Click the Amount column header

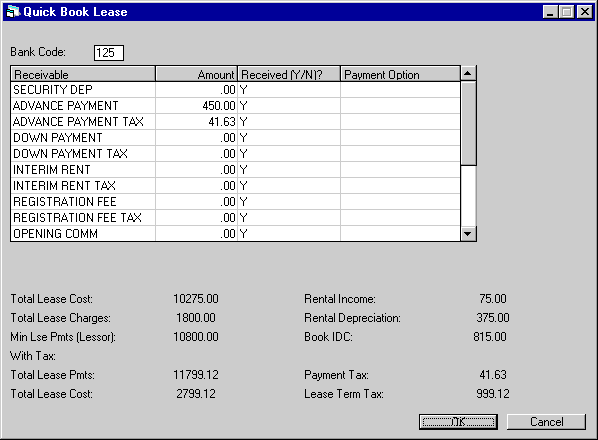(196, 74)
